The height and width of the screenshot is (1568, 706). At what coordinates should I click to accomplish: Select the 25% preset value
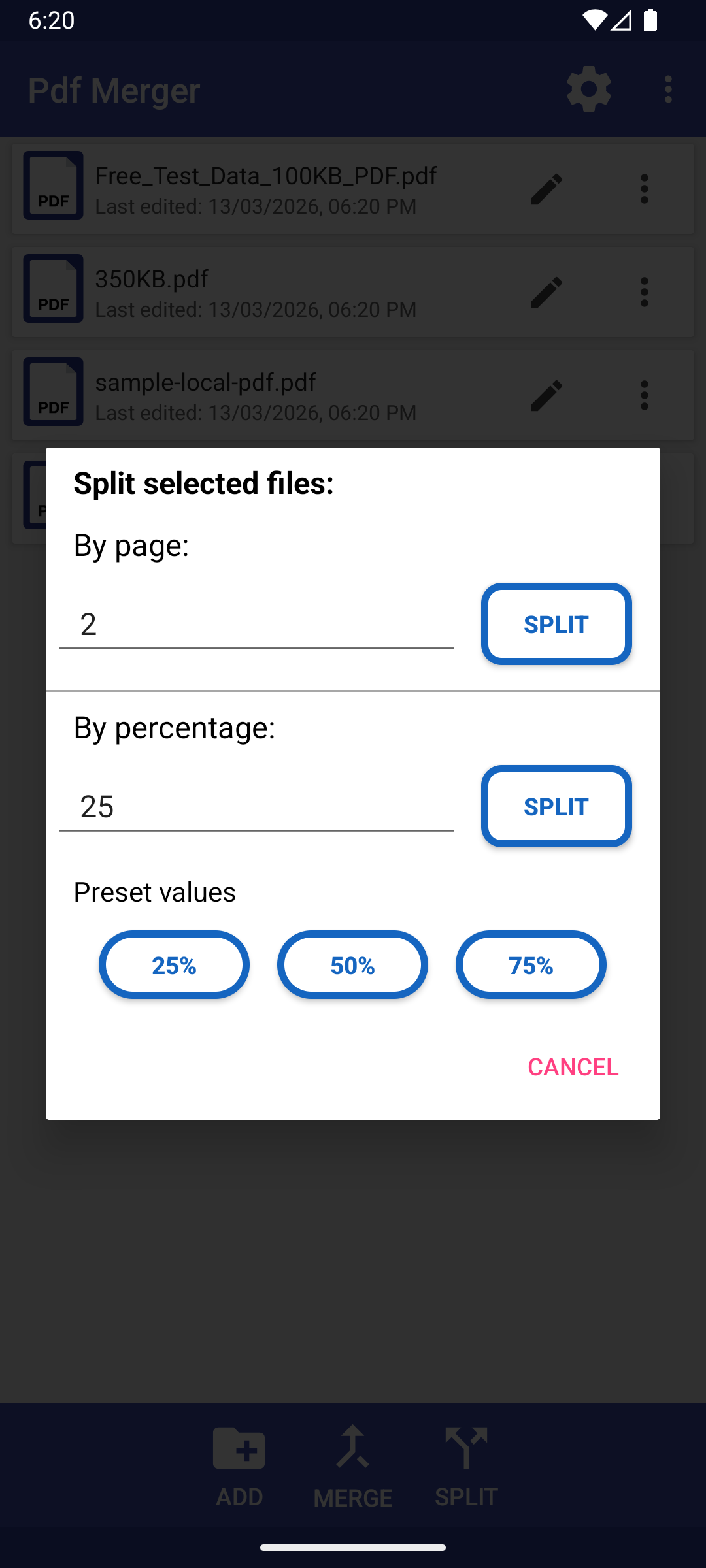coord(174,965)
